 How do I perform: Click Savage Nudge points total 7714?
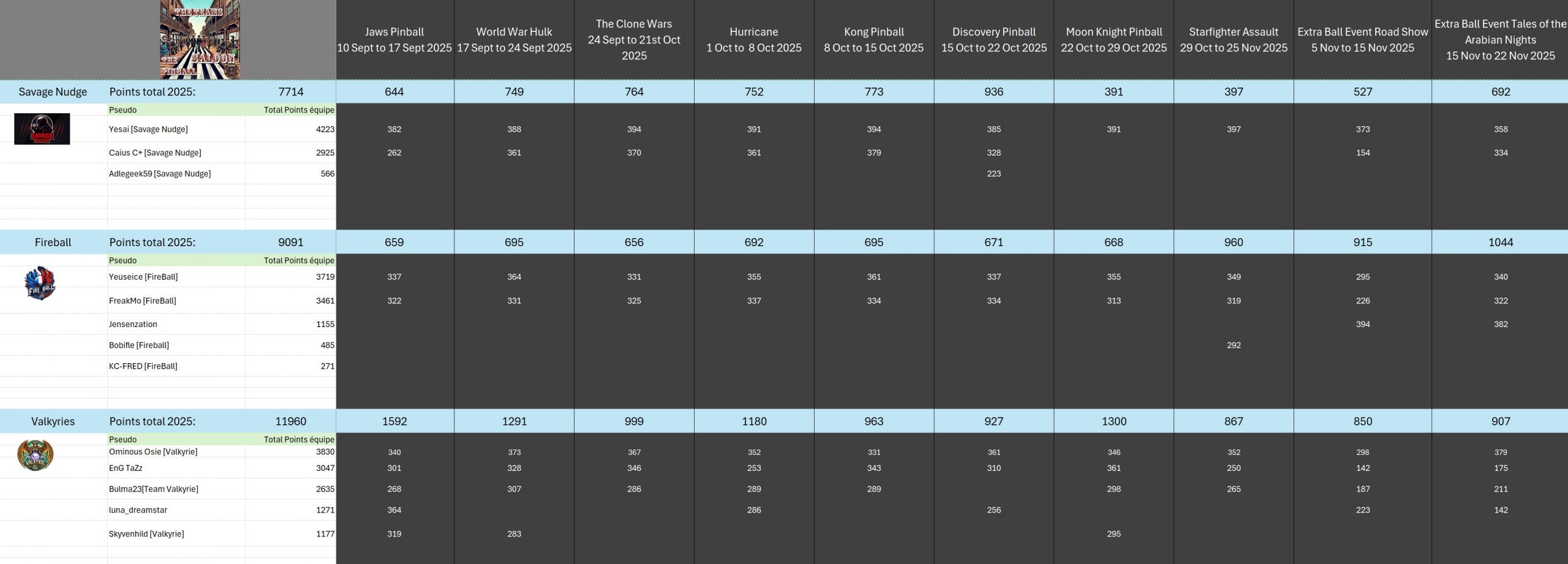290,92
